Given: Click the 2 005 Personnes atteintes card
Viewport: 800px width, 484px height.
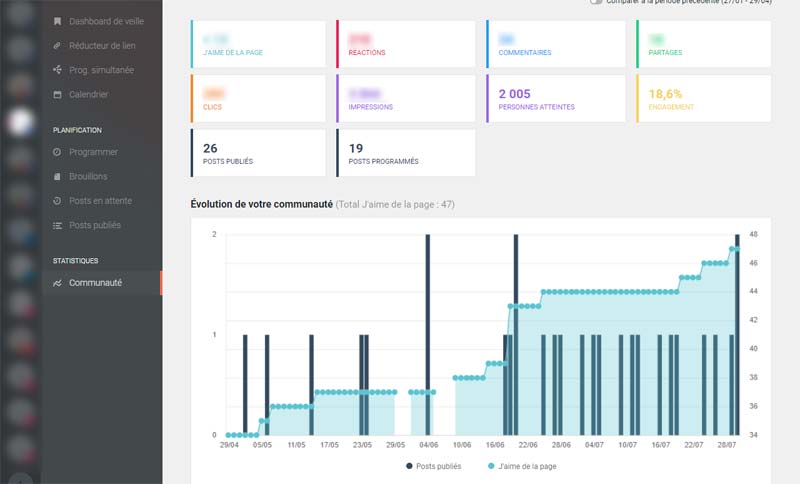Looking at the screenshot, I should (556, 98).
